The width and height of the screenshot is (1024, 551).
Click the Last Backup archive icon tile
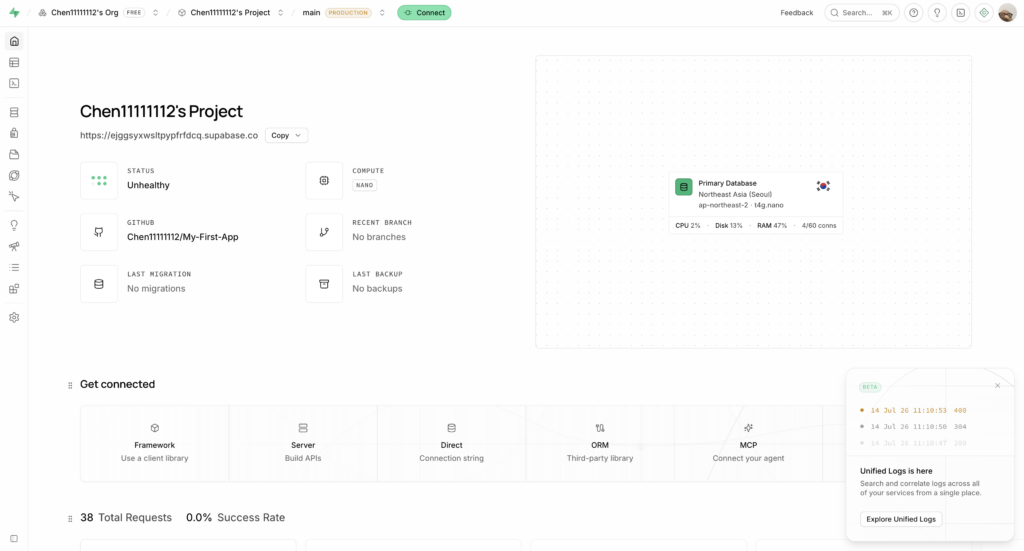point(324,284)
